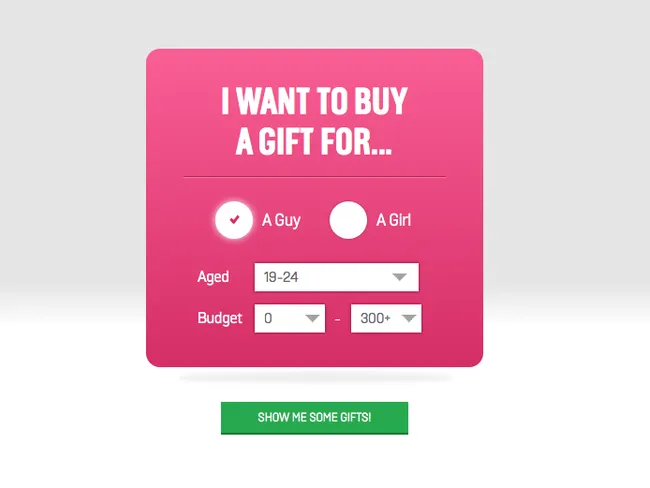Toggle the A Guy radio circle
The height and width of the screenshot is (488, 650).
coord(234,220)
